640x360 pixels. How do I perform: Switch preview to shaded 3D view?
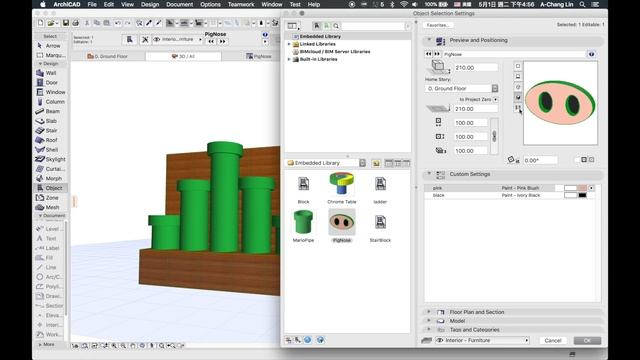coord(518,98)
